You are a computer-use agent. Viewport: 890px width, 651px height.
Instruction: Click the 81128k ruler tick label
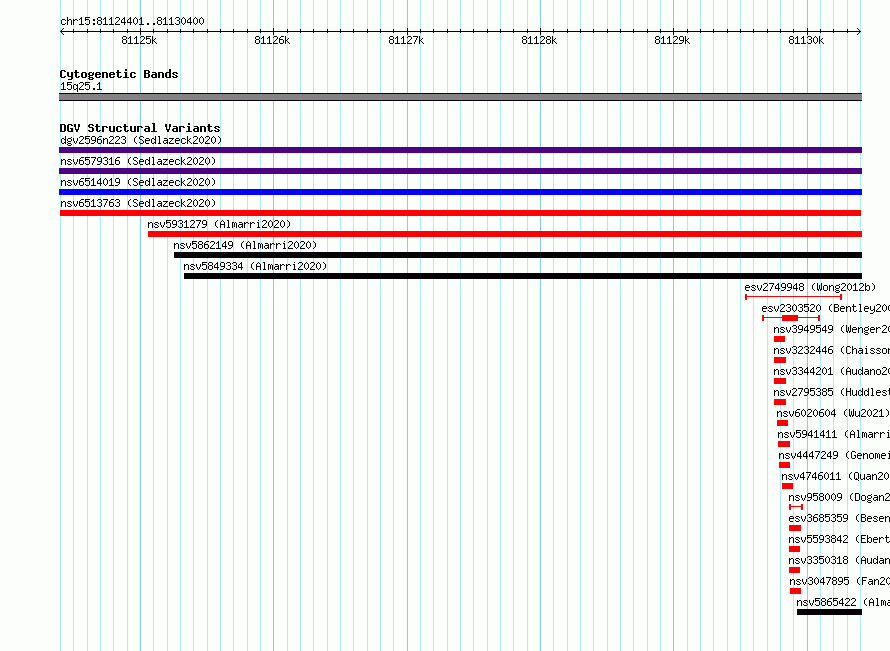[x=539, y=40]
